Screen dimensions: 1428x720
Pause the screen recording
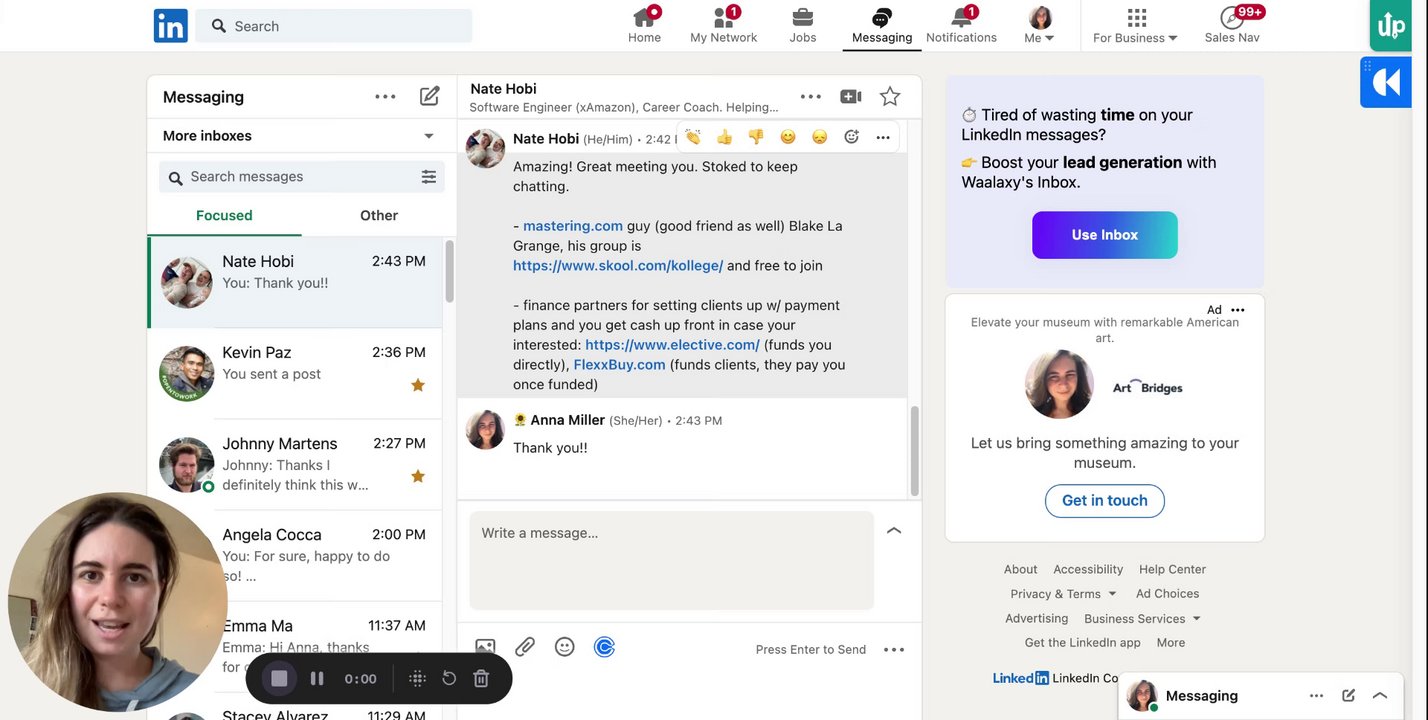pyautogui.click(x=317, y=679)
